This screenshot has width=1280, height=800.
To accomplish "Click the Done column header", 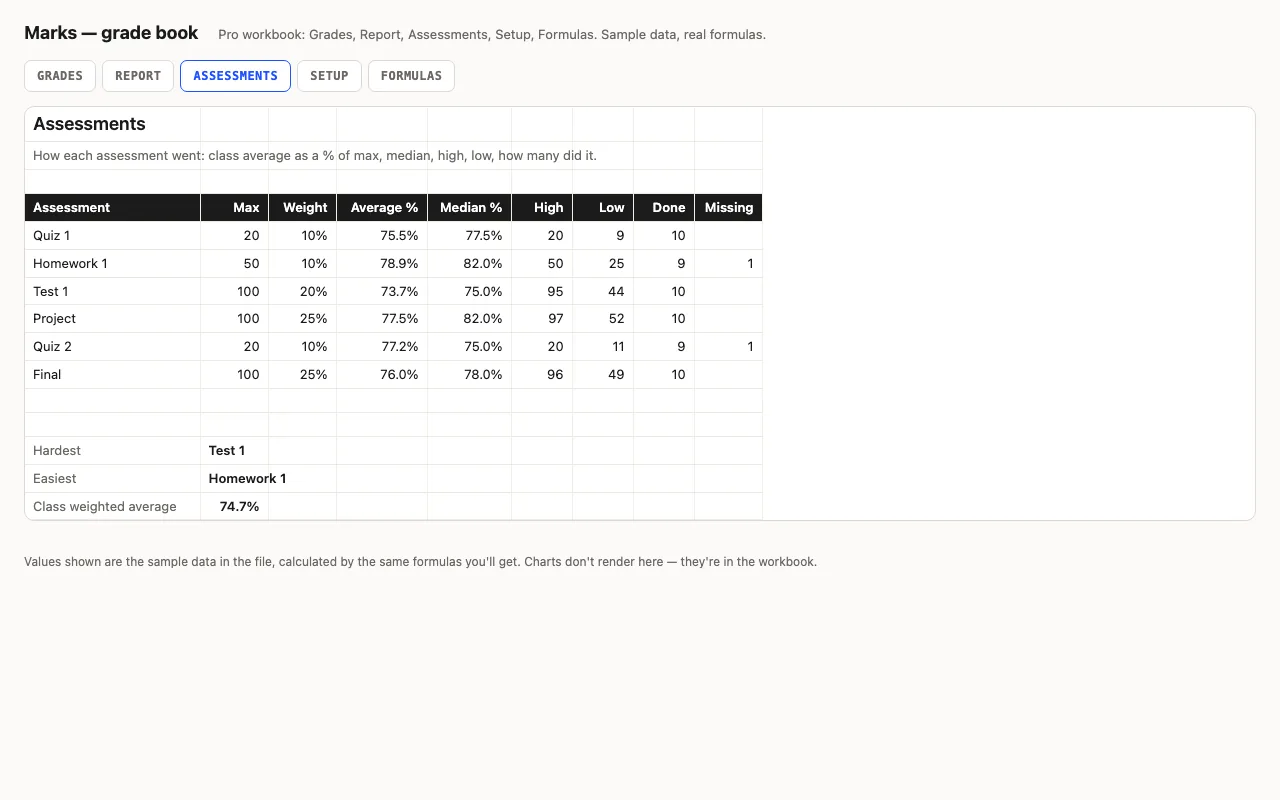I will pos(664,208).
